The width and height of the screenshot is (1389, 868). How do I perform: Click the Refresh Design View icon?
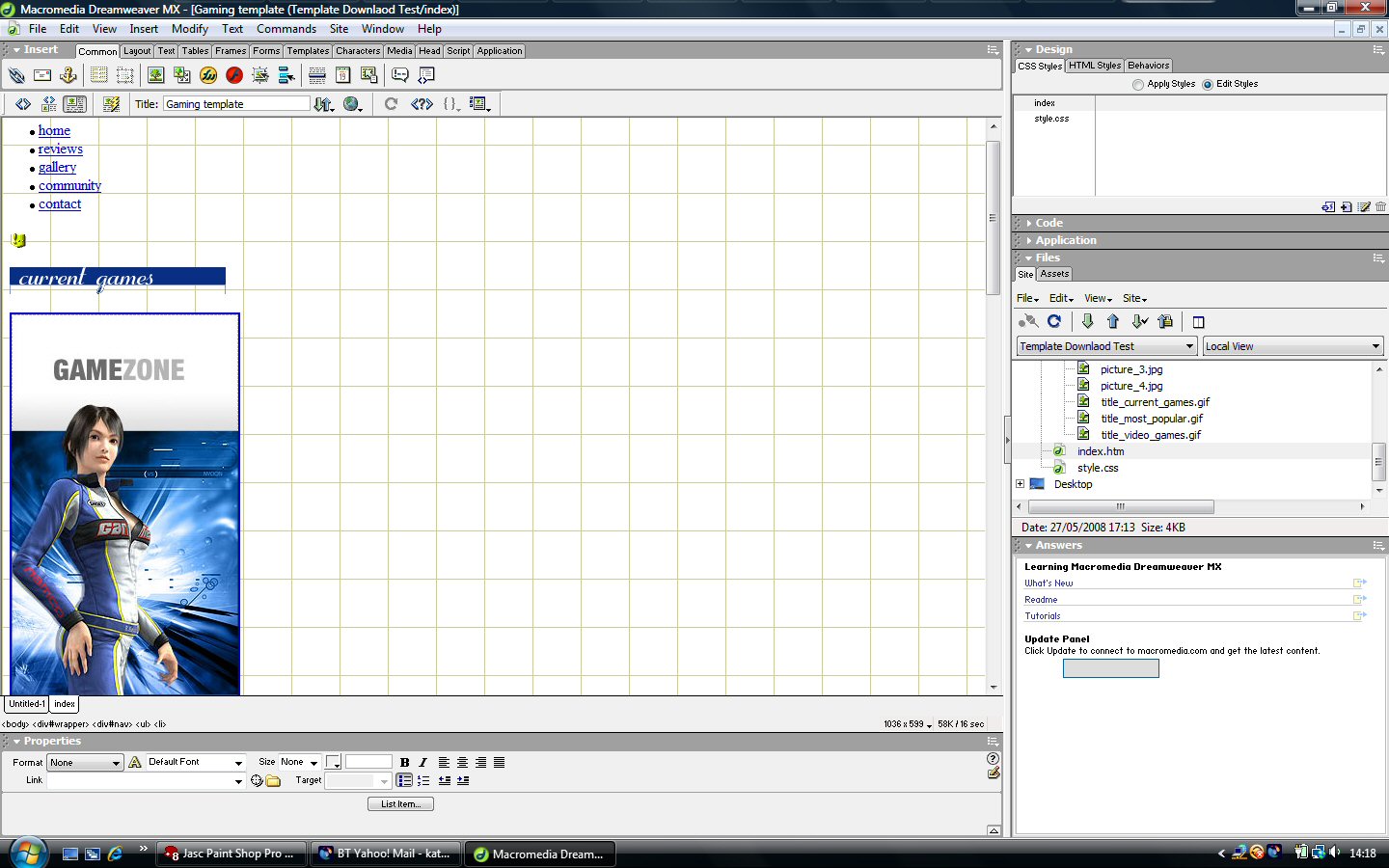[391, 104]
